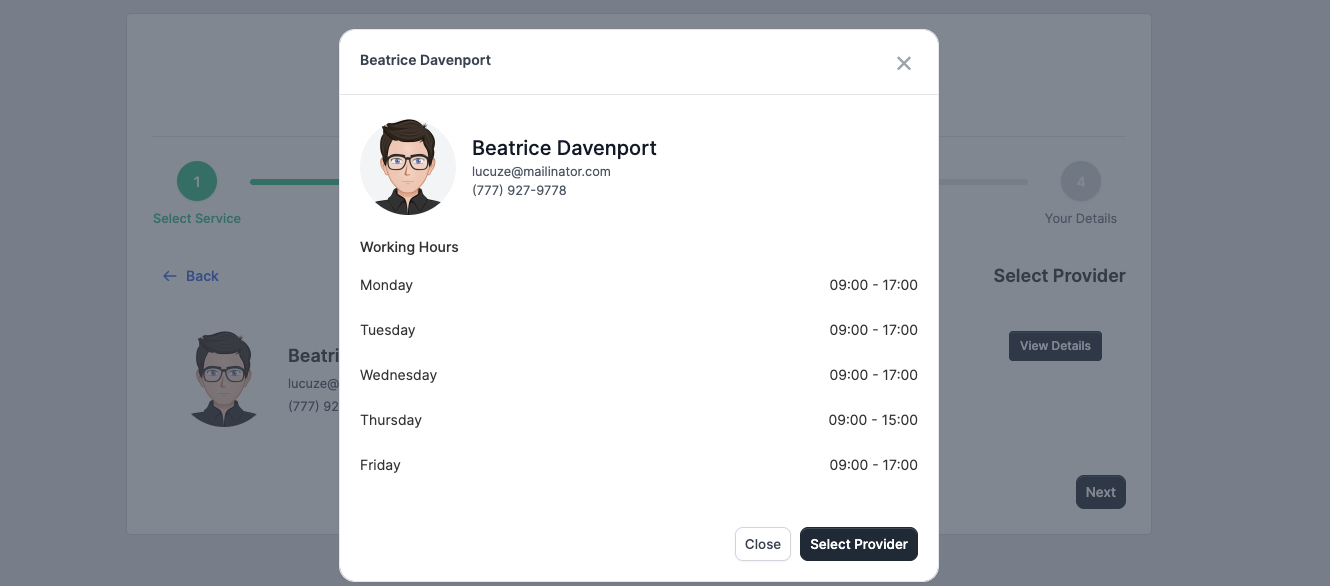Click the green progress bar segment

pos(294,182)
